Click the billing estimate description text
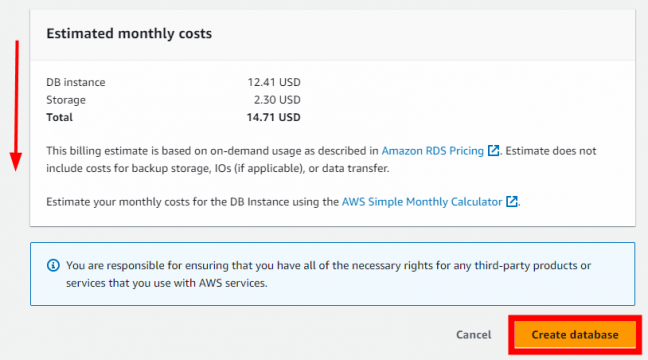The height and width of the screenshot is (360, 648). [x=321, y=160]
